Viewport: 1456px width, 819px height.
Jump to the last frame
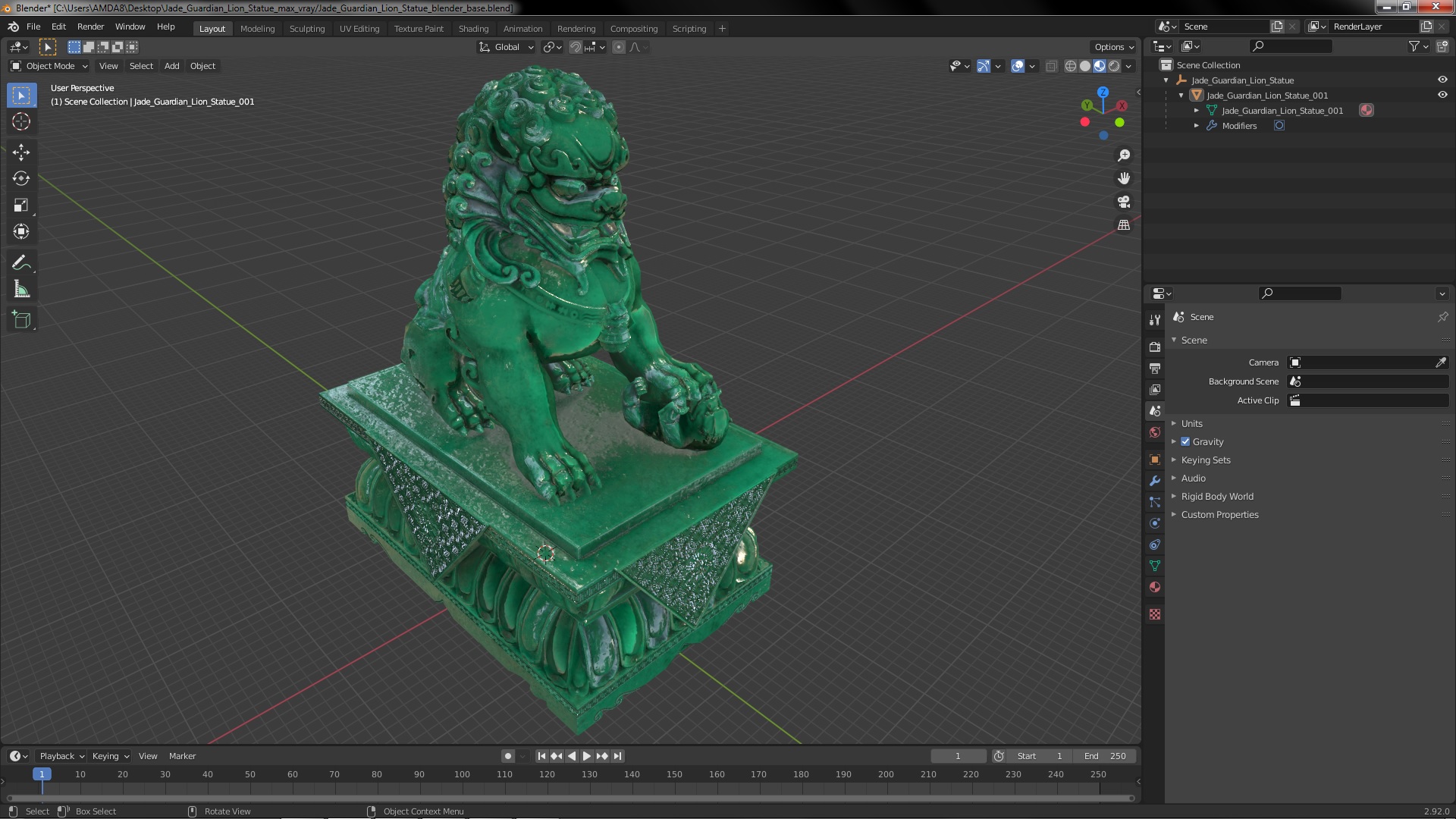click(618, 756)
